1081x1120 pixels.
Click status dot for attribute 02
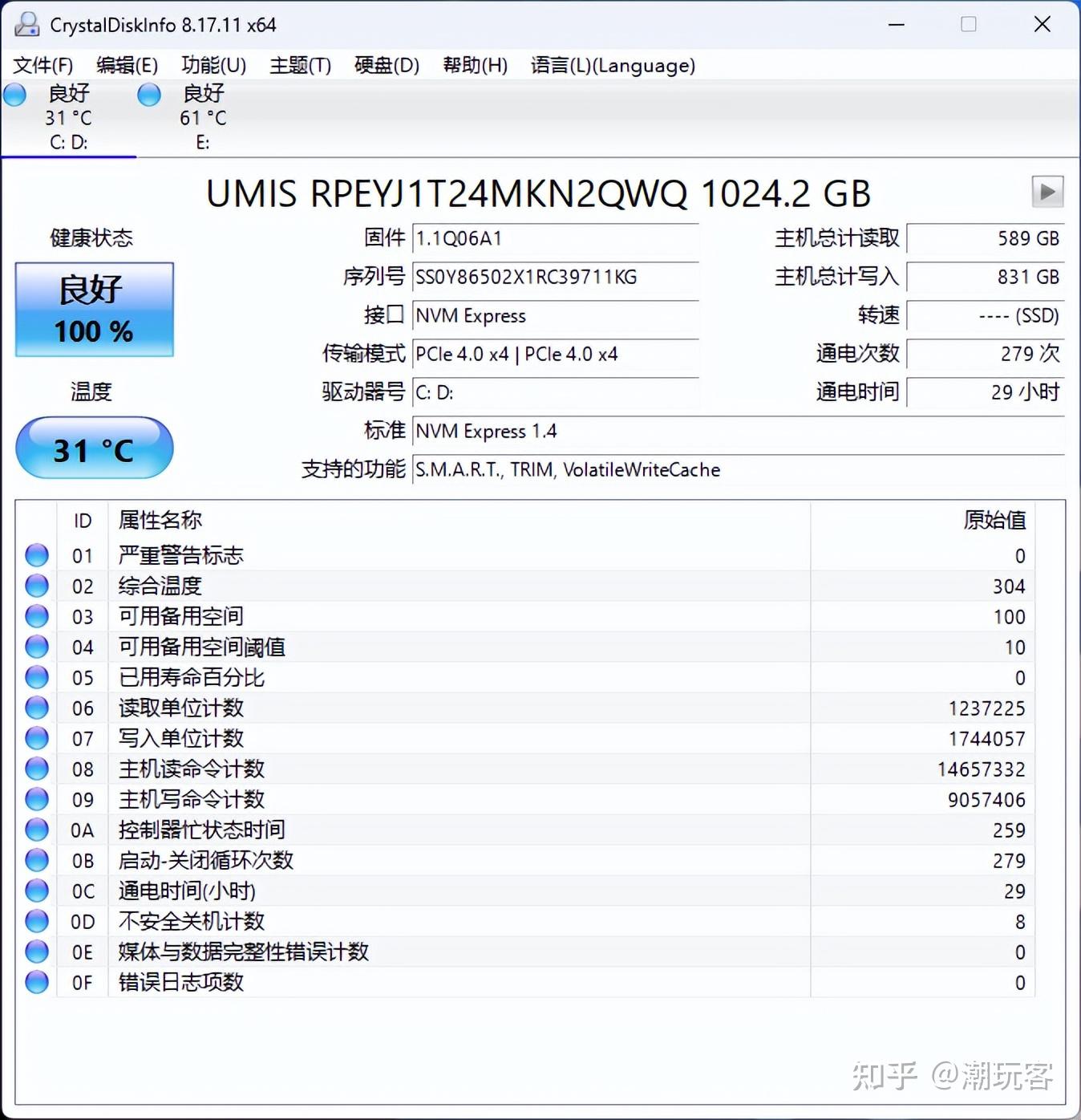37,586
